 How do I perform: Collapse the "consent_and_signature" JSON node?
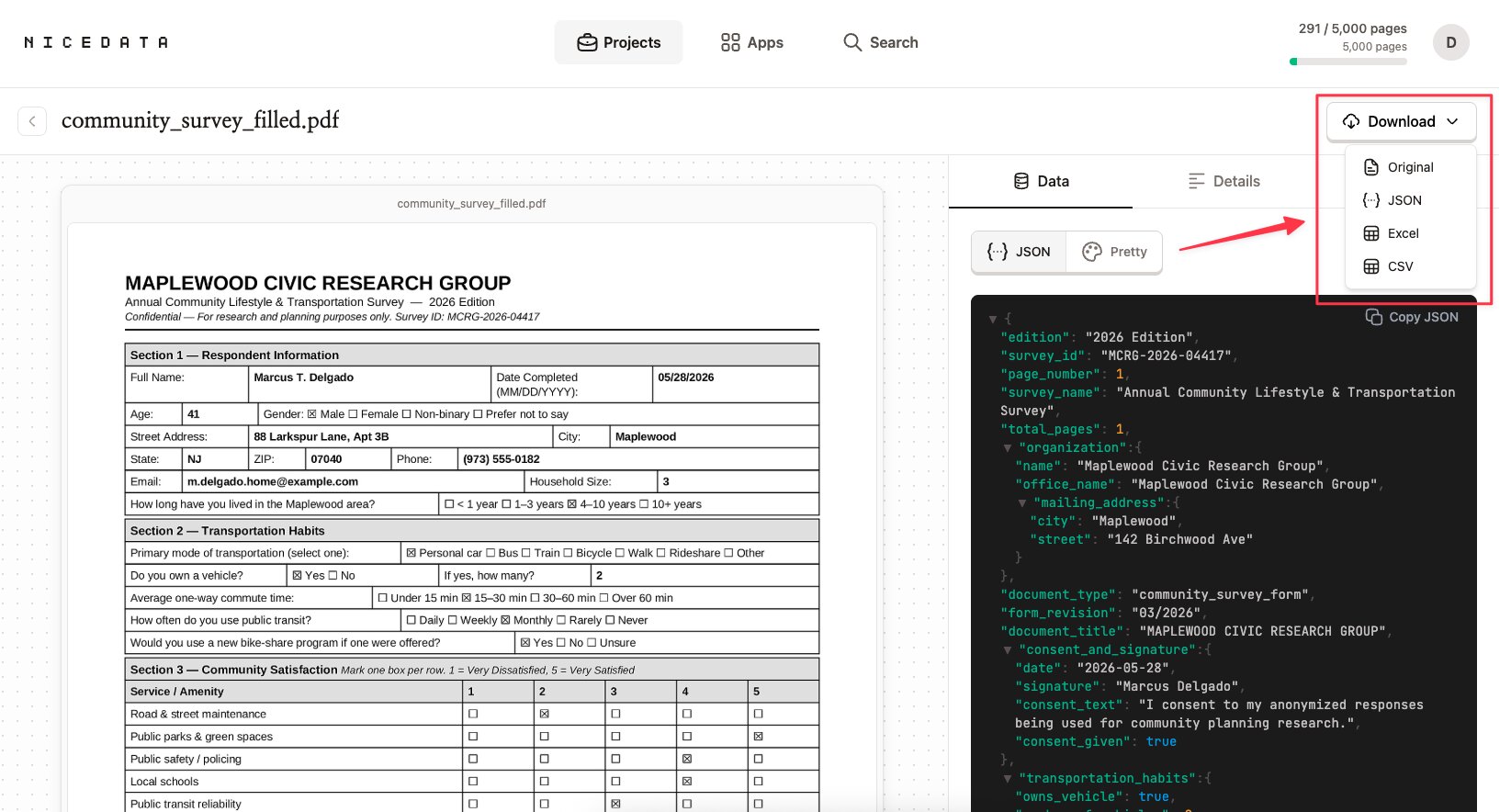1007,650
